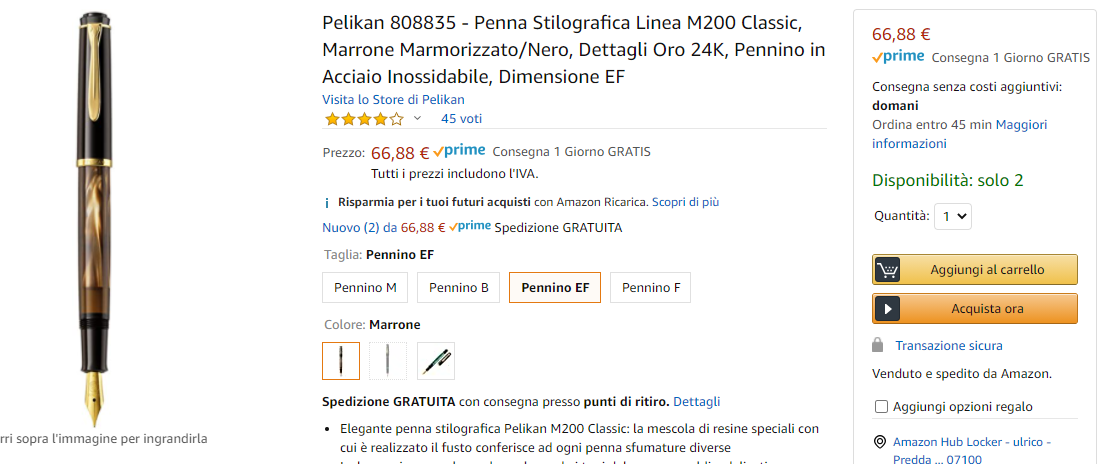This screenshot has height=464, width=1103.
Task: Open the 45 voti reviews link
Action: click(x=461, y=119)
